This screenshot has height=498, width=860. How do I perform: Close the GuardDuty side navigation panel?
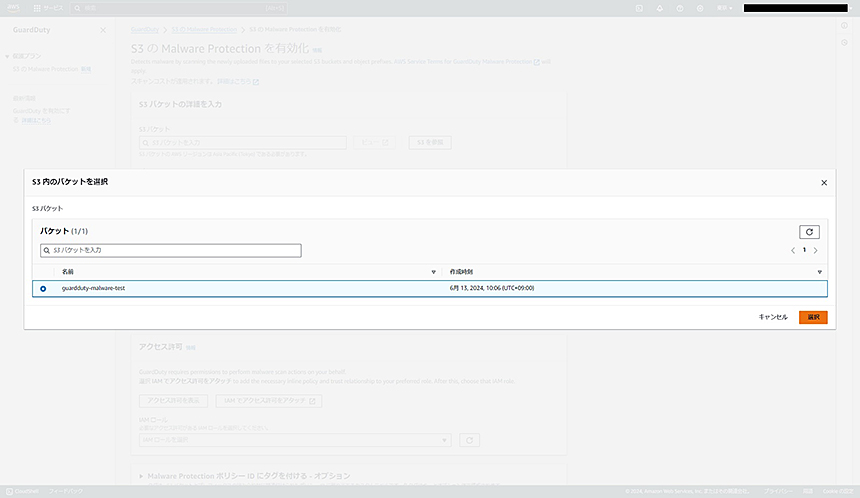click(x=103, y=30)
